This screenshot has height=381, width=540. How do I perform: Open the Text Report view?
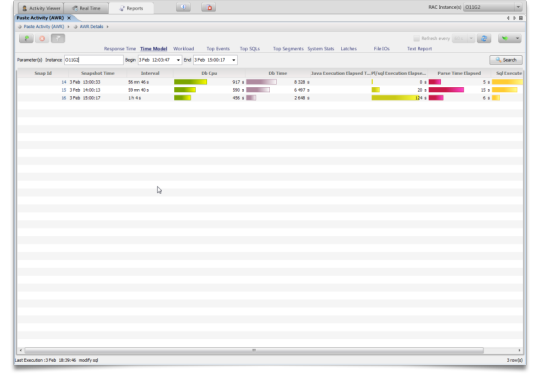tap(419, 49)
